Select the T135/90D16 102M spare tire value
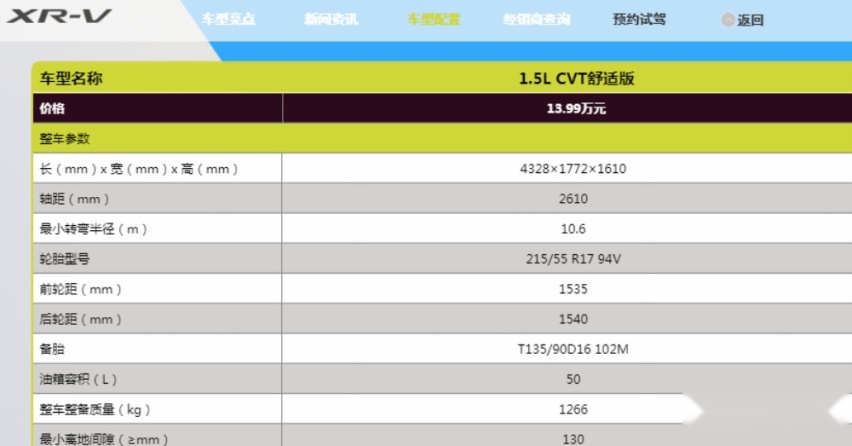Image resolution: width=852 pixels, height=446 pixels. (x=573, y=349)
